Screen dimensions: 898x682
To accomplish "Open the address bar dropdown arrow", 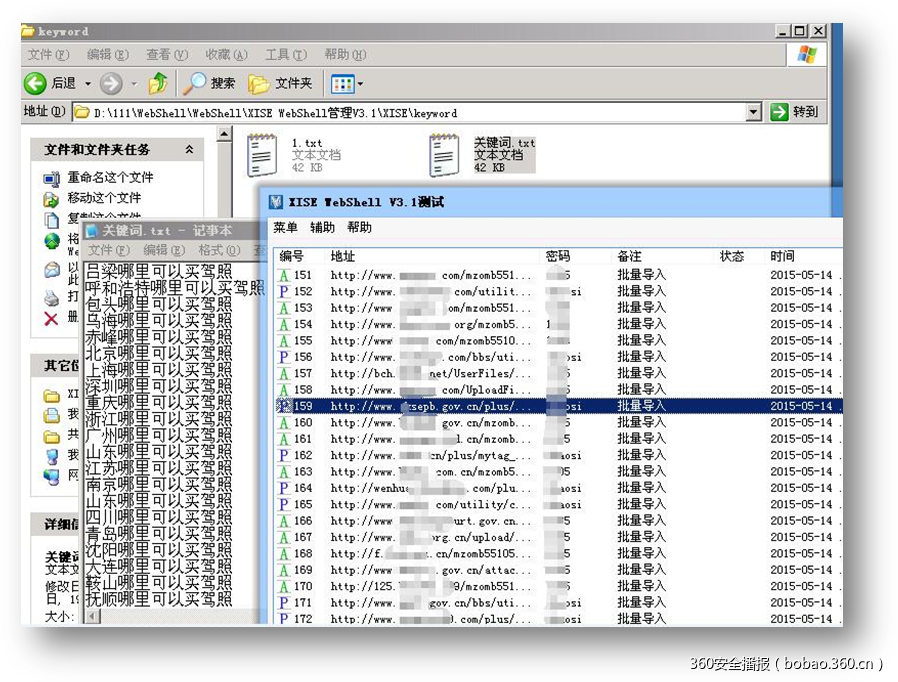I will [x=753, y=112].
